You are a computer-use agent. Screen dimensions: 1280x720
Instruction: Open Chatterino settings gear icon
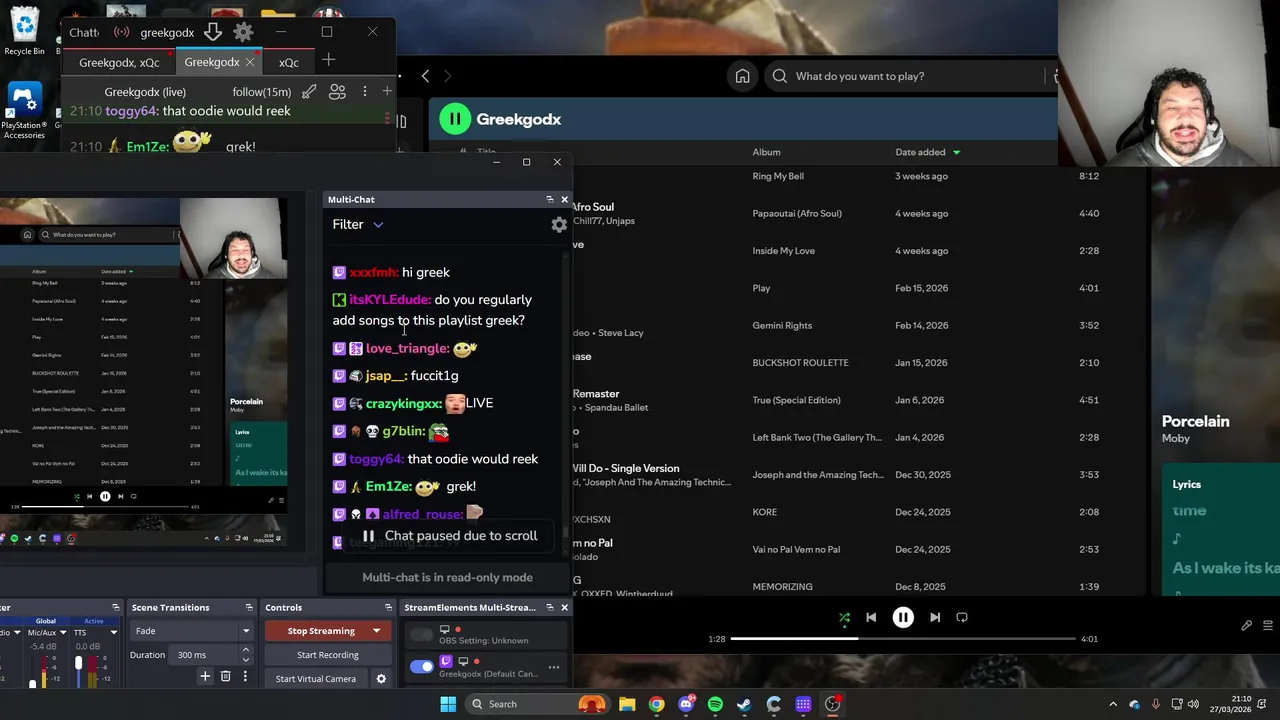coord(243,32)
